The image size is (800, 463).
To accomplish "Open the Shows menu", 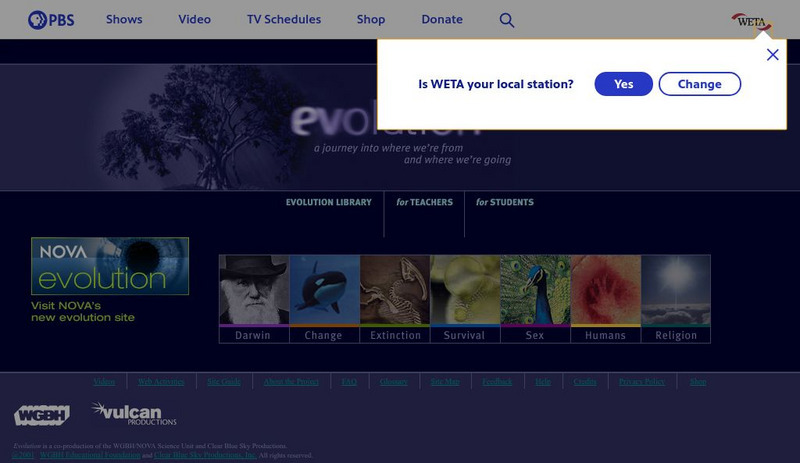I will coord(124,19).
